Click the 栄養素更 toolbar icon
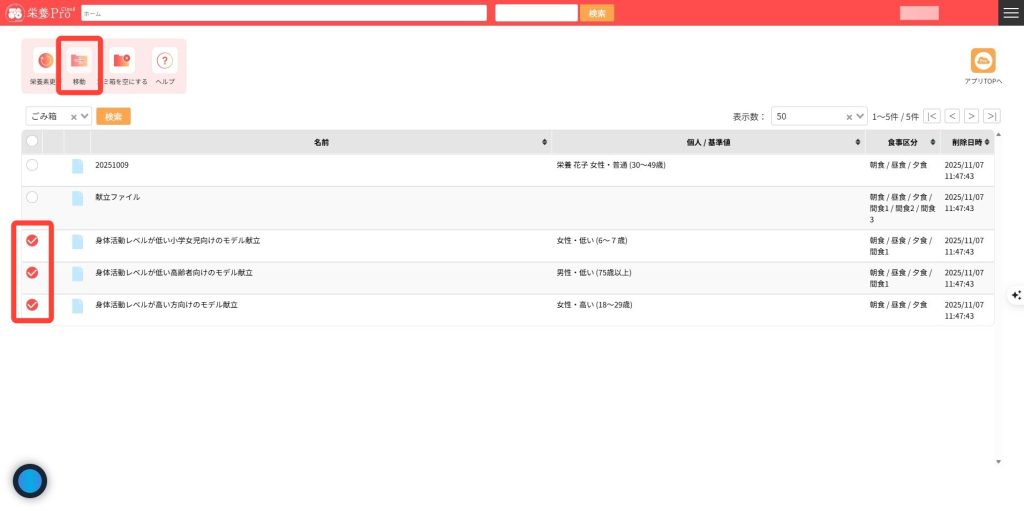1024x511 pixels. (44, 61)
